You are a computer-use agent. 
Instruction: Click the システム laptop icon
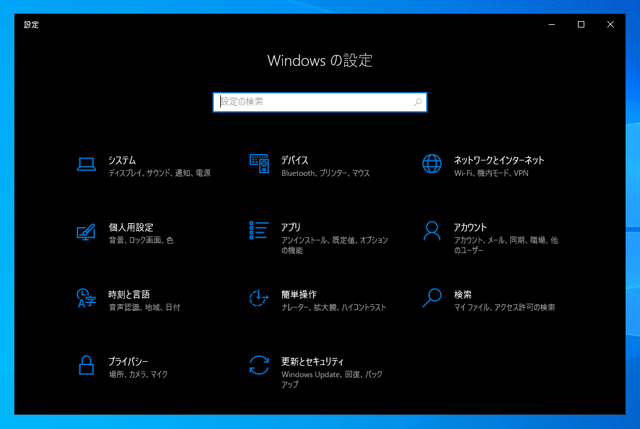tap(87, 164)
